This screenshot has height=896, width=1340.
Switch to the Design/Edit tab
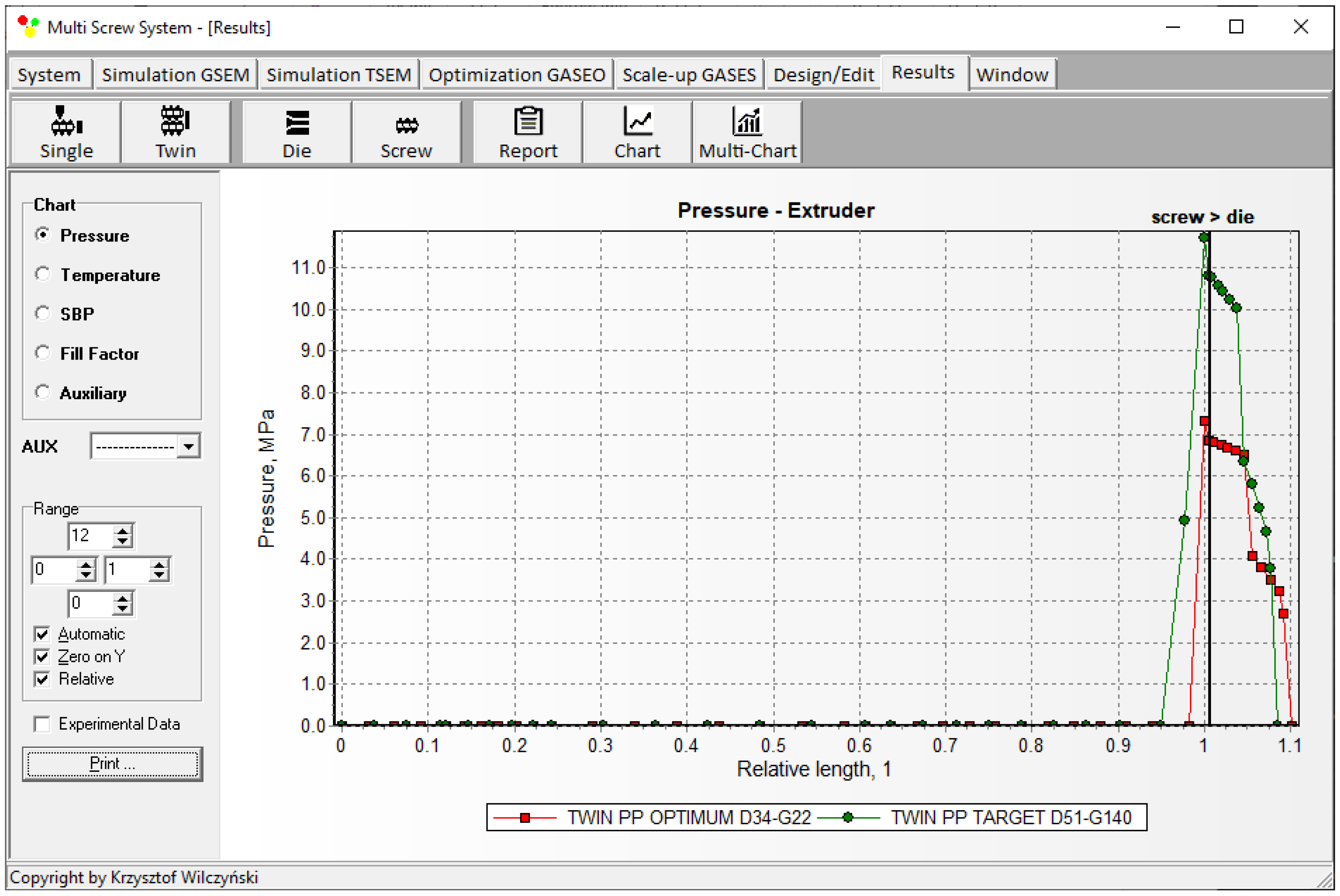(x=823, y=75)
